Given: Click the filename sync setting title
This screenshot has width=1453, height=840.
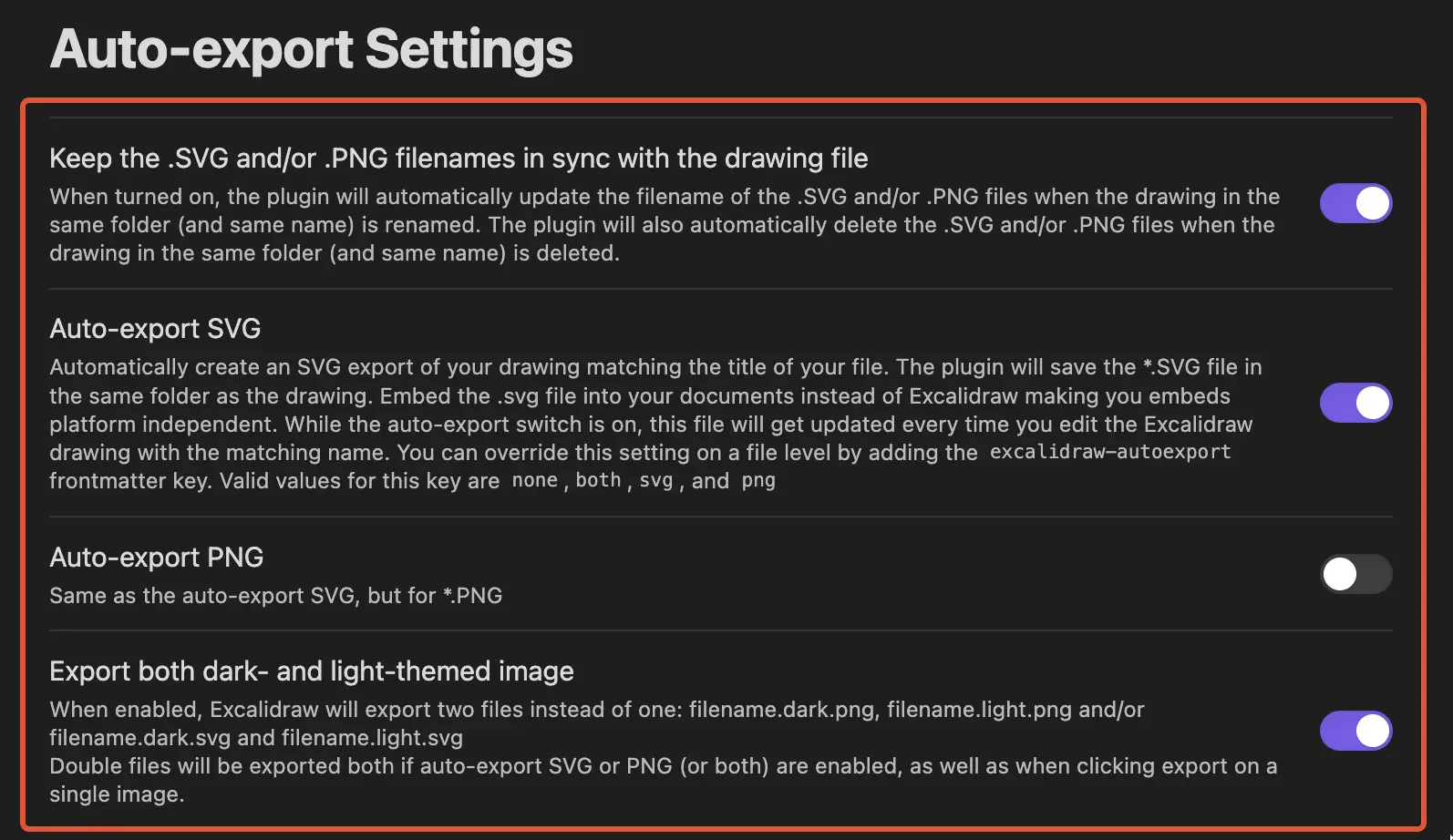Looking at the screenshot, I should pyautogui.click(x=459, y=158).
